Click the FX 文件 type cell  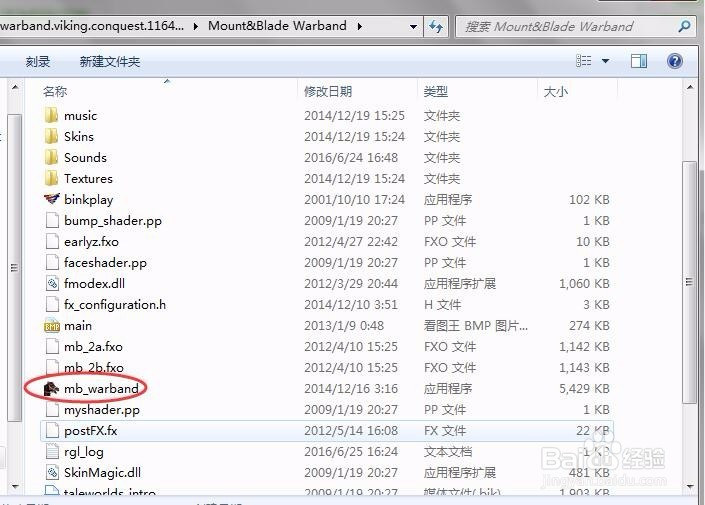pos(444,431)
